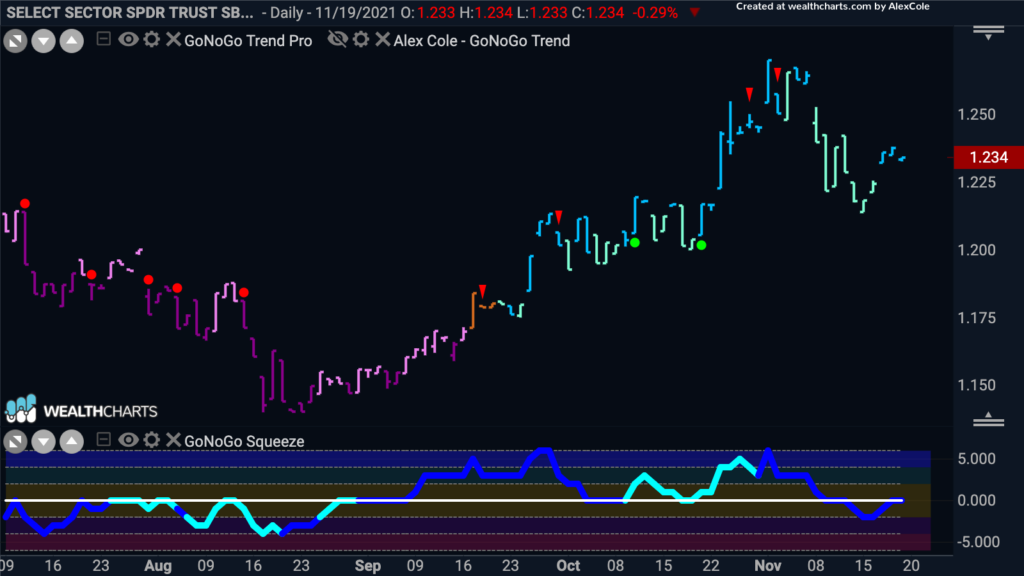Image resolution: width=1024 pixels, height=576 pixels.
Task: Maximize the GoNoGo Trend Pro price panel
Action: (15, 41)
